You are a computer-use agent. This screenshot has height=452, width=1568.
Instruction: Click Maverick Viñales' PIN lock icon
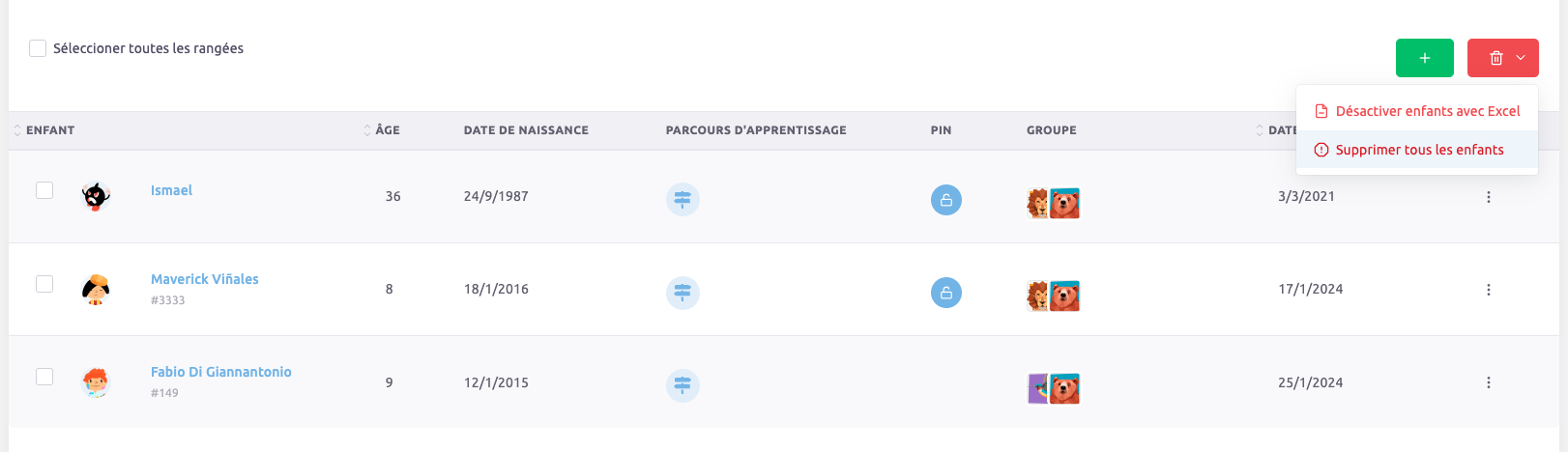pos(945,293)
